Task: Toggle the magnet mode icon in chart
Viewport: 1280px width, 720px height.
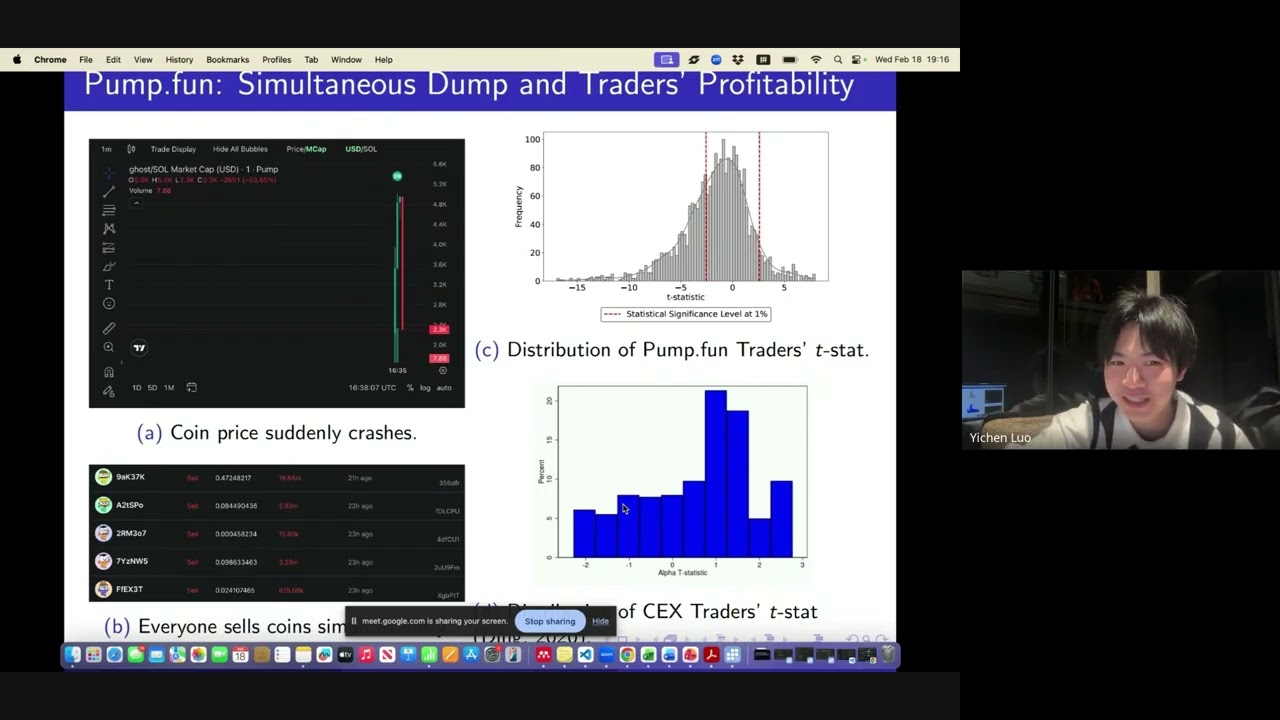Action: (109, 372)
